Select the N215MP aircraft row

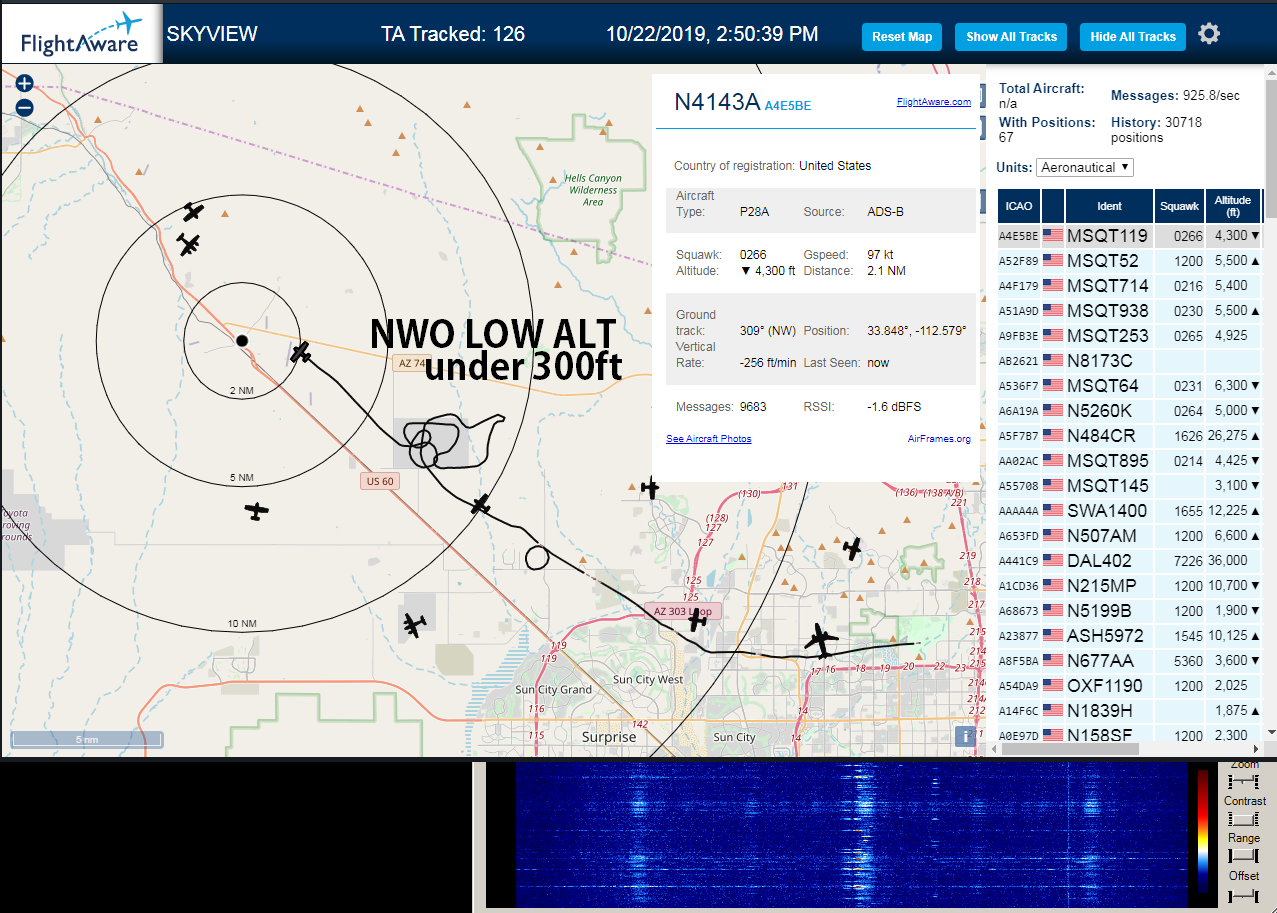(x=1130, y=586)
